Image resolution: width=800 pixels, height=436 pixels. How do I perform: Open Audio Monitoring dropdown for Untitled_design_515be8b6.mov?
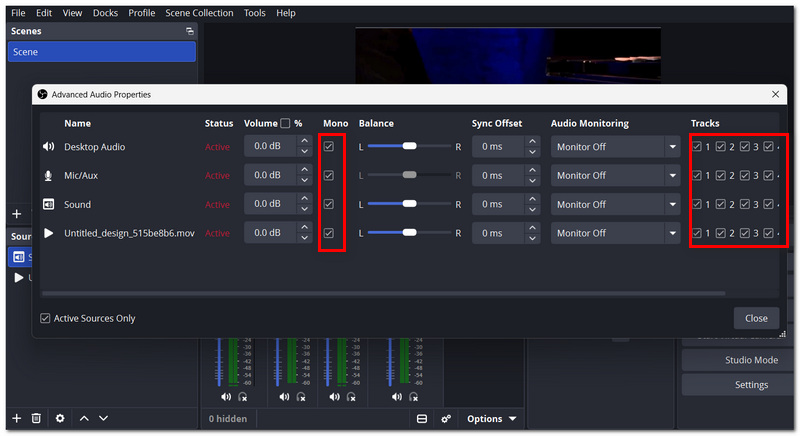(x=615, y=233)
